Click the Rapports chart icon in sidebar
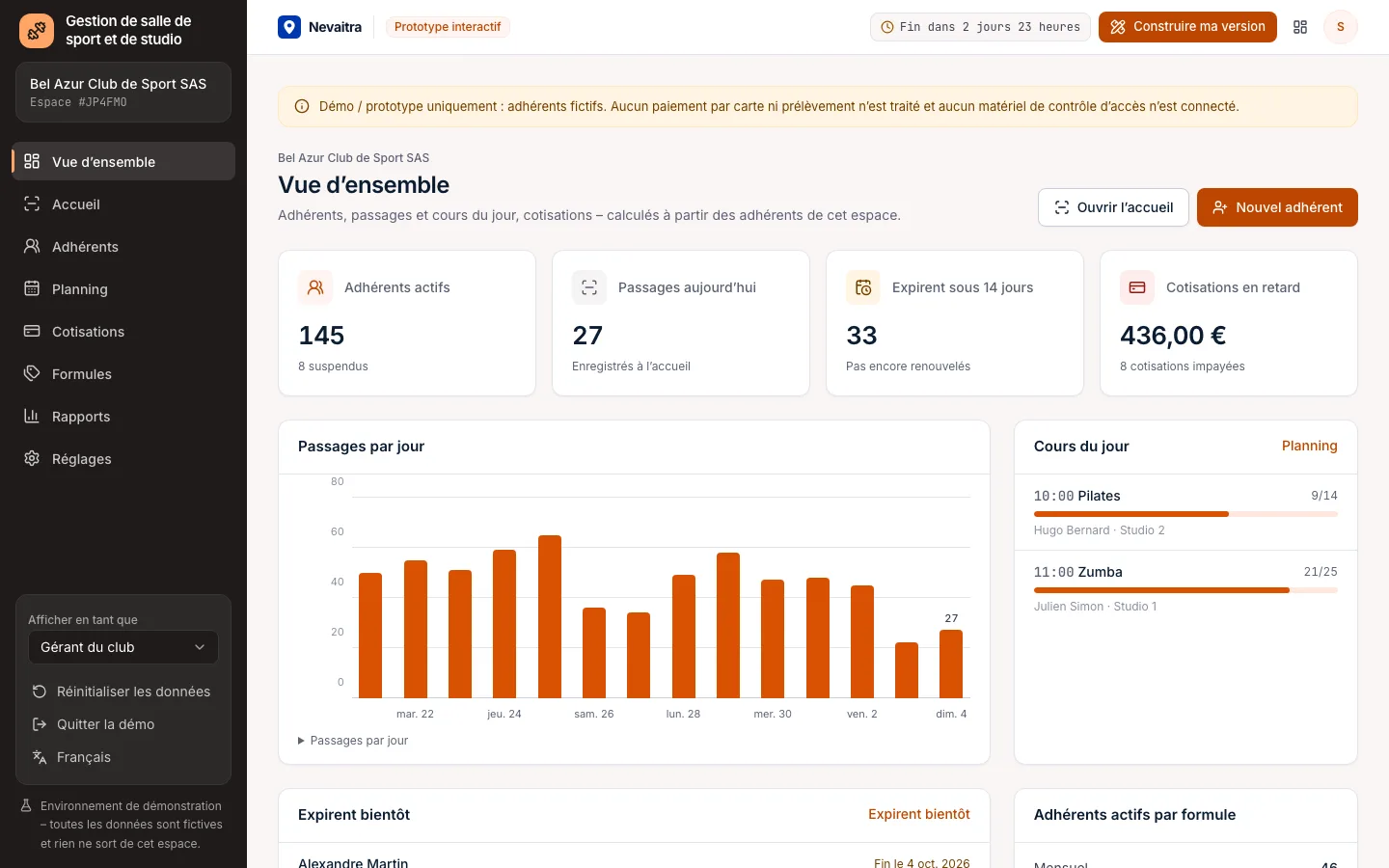1389x868 pixels. coord(32,416)
